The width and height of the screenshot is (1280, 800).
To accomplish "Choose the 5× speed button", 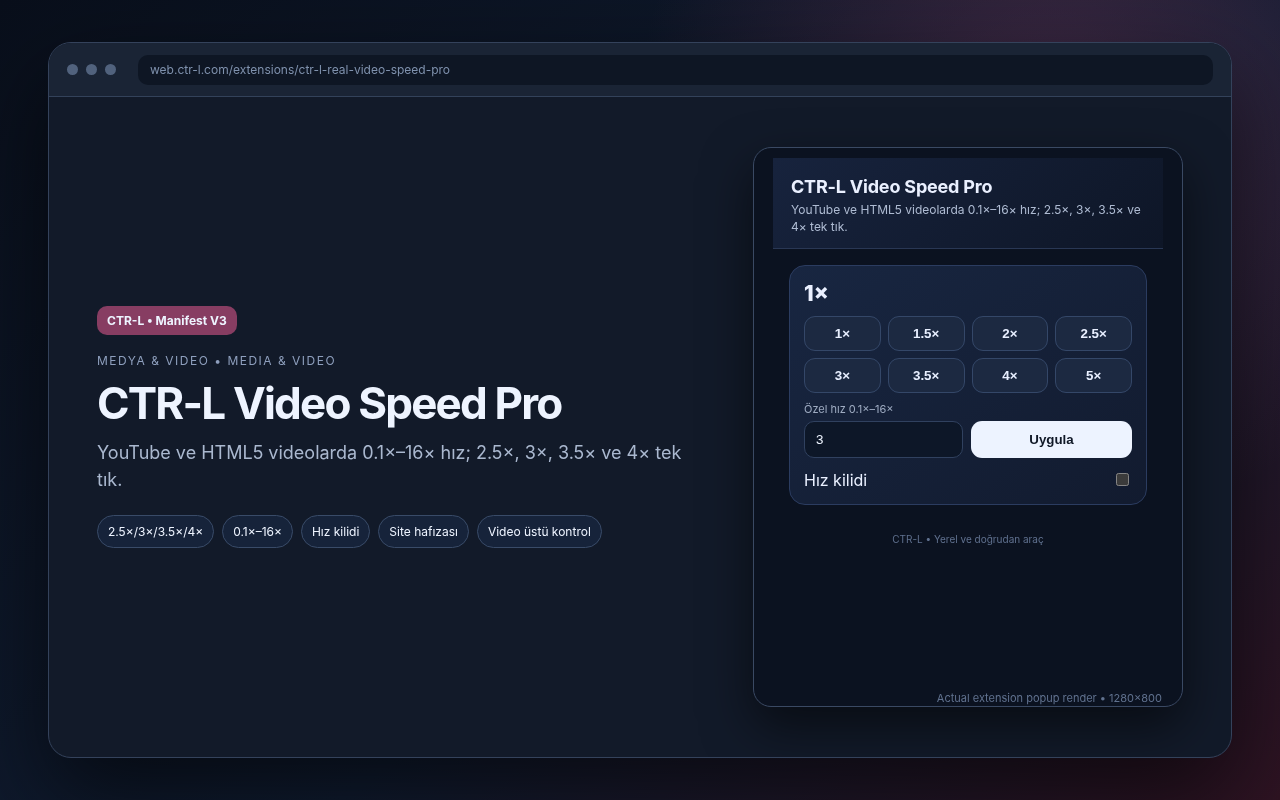I will (x=1093, y=376).
